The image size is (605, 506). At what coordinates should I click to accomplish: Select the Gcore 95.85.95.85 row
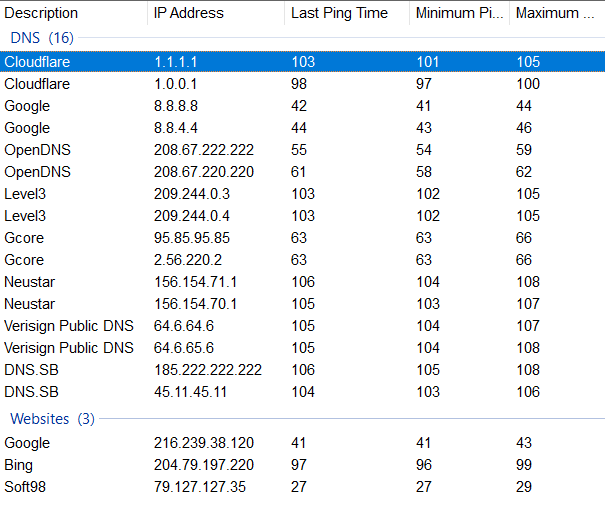(x=302, y=238)
